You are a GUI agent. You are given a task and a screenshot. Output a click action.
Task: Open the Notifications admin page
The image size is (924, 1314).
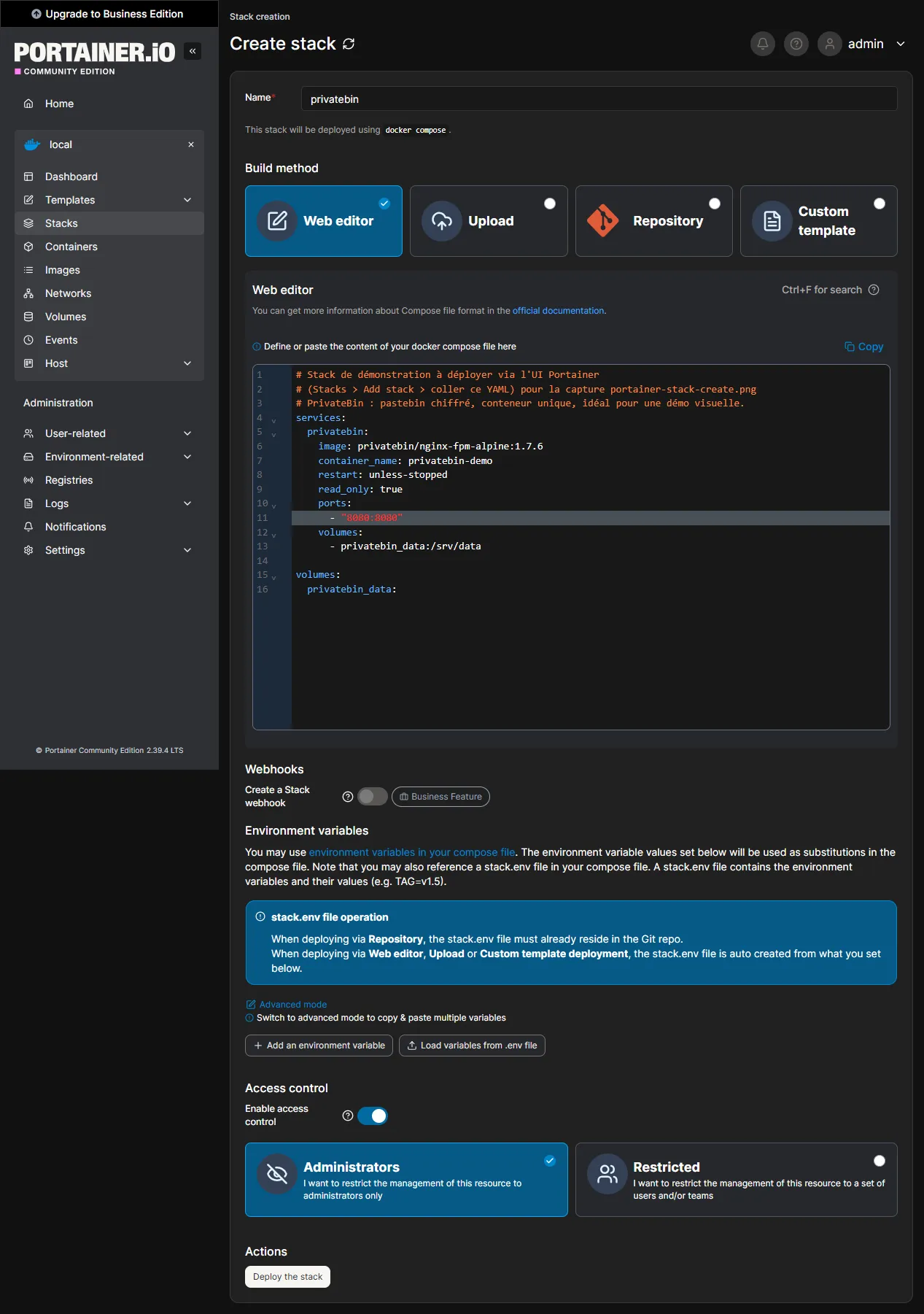point(109,527)
